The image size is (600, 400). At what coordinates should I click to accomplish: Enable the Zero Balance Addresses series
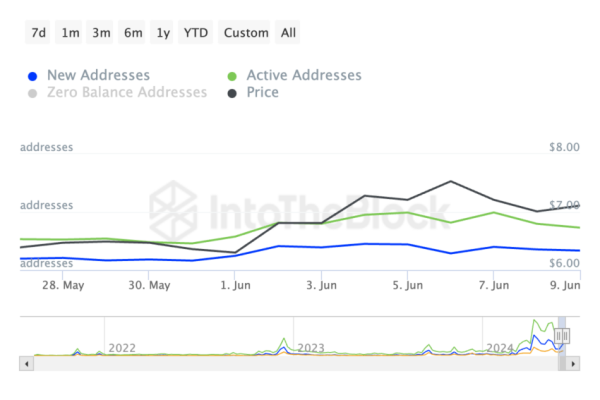click(127, 92)
